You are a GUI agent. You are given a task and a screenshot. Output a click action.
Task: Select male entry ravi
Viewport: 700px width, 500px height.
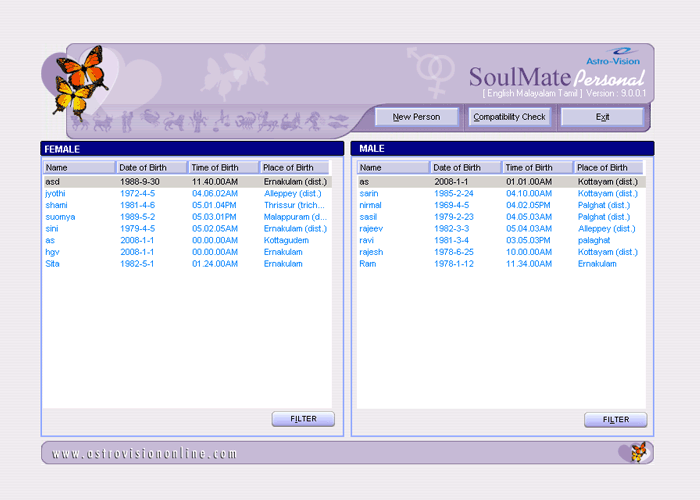coord(501,240)
